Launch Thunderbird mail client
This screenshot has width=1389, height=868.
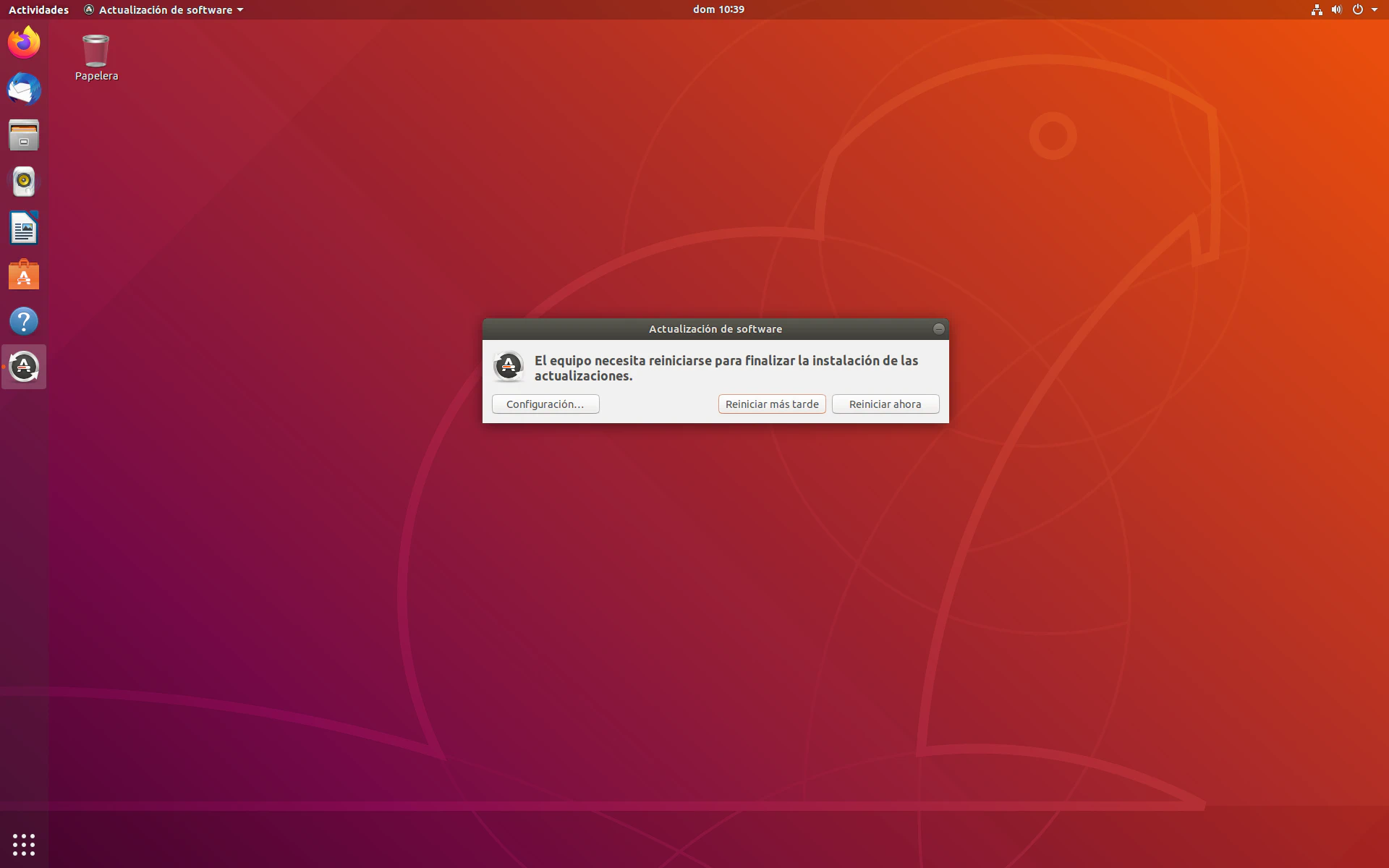(24, 89)
